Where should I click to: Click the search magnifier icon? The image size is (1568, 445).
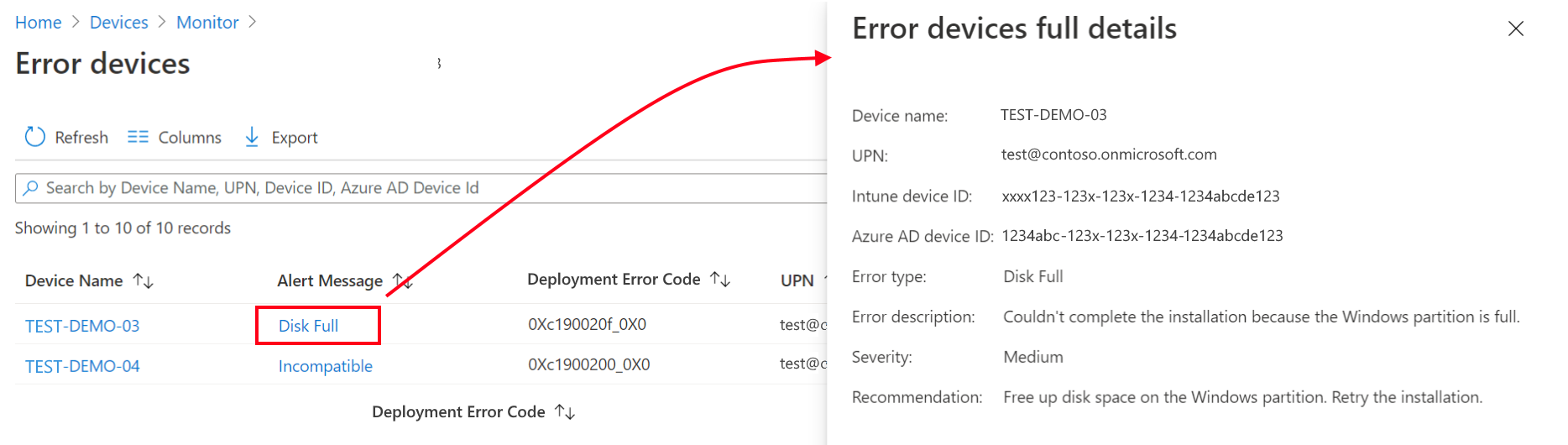point(31,188)
